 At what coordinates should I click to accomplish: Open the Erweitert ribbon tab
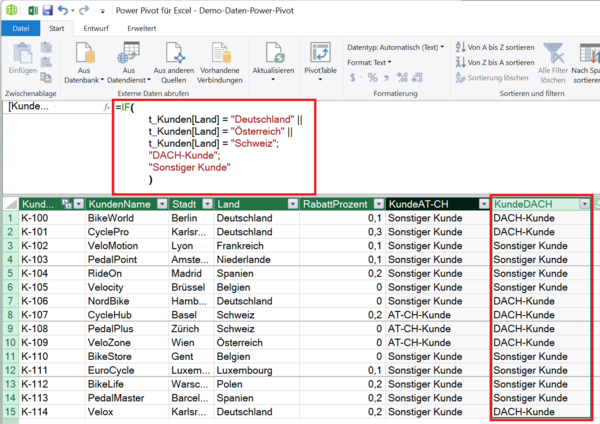pos(141,28)
